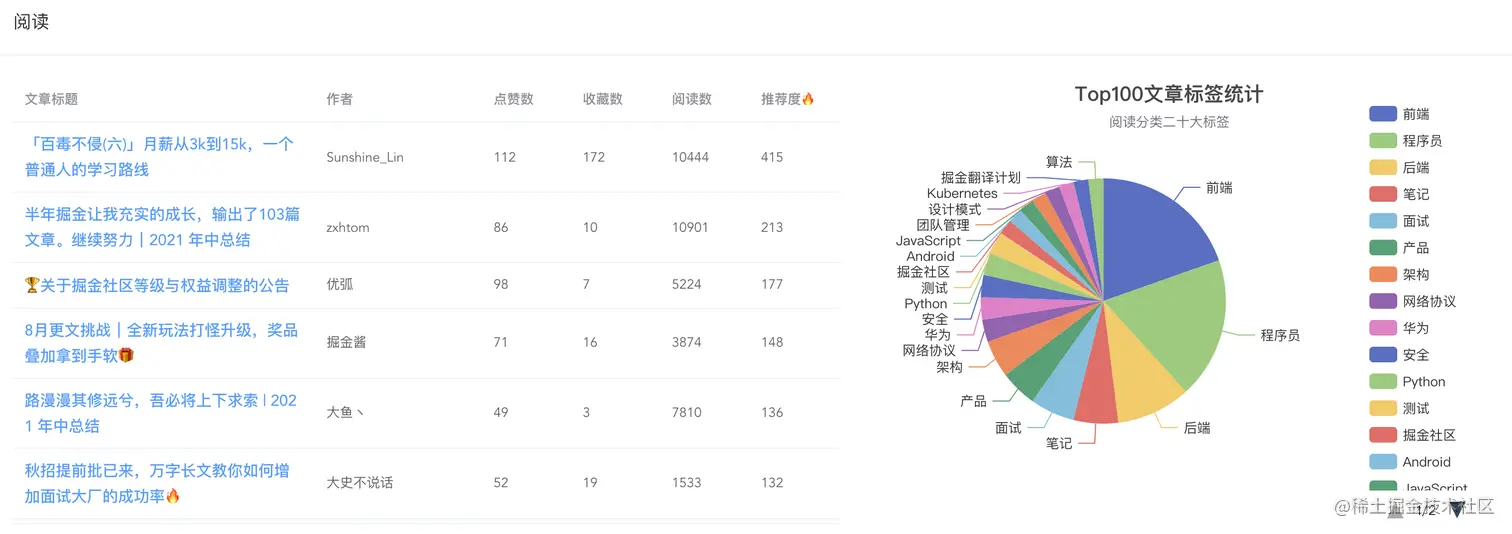1512x534 pixels.
Task: Click author zxhtom
Action: pyautogui.click(x=348, y=227)
